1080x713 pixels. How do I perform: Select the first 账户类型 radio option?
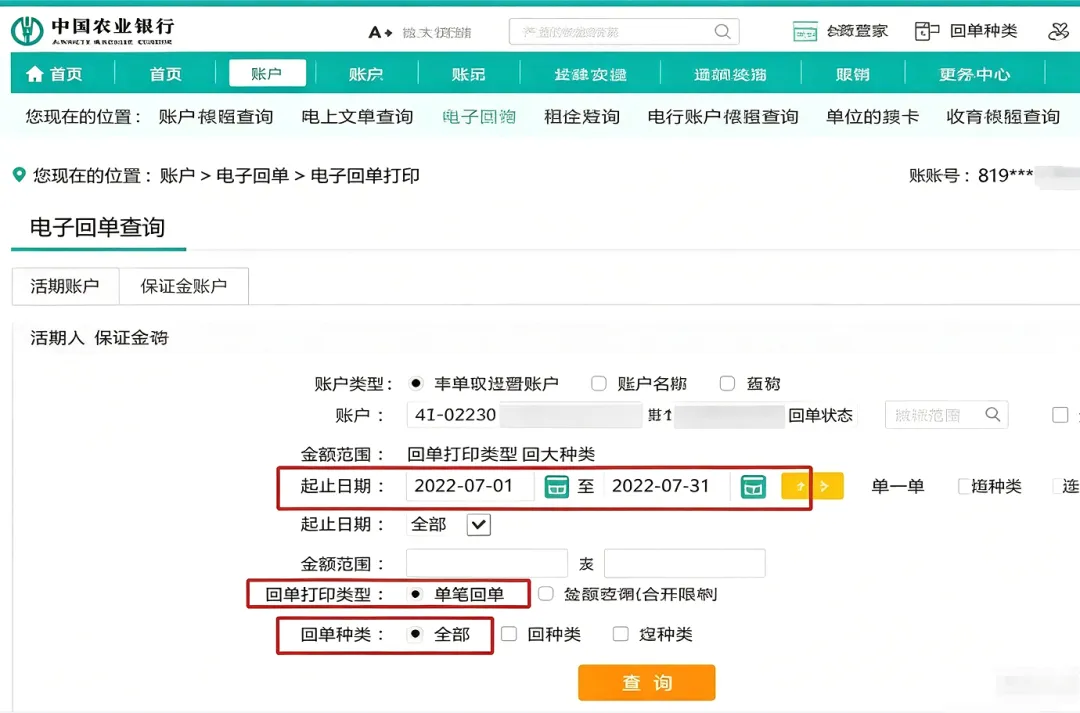point(415,383)
